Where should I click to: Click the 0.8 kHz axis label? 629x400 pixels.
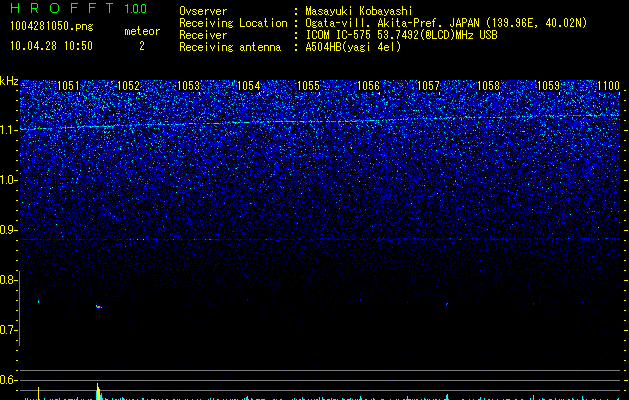click(x=8, y=280)
